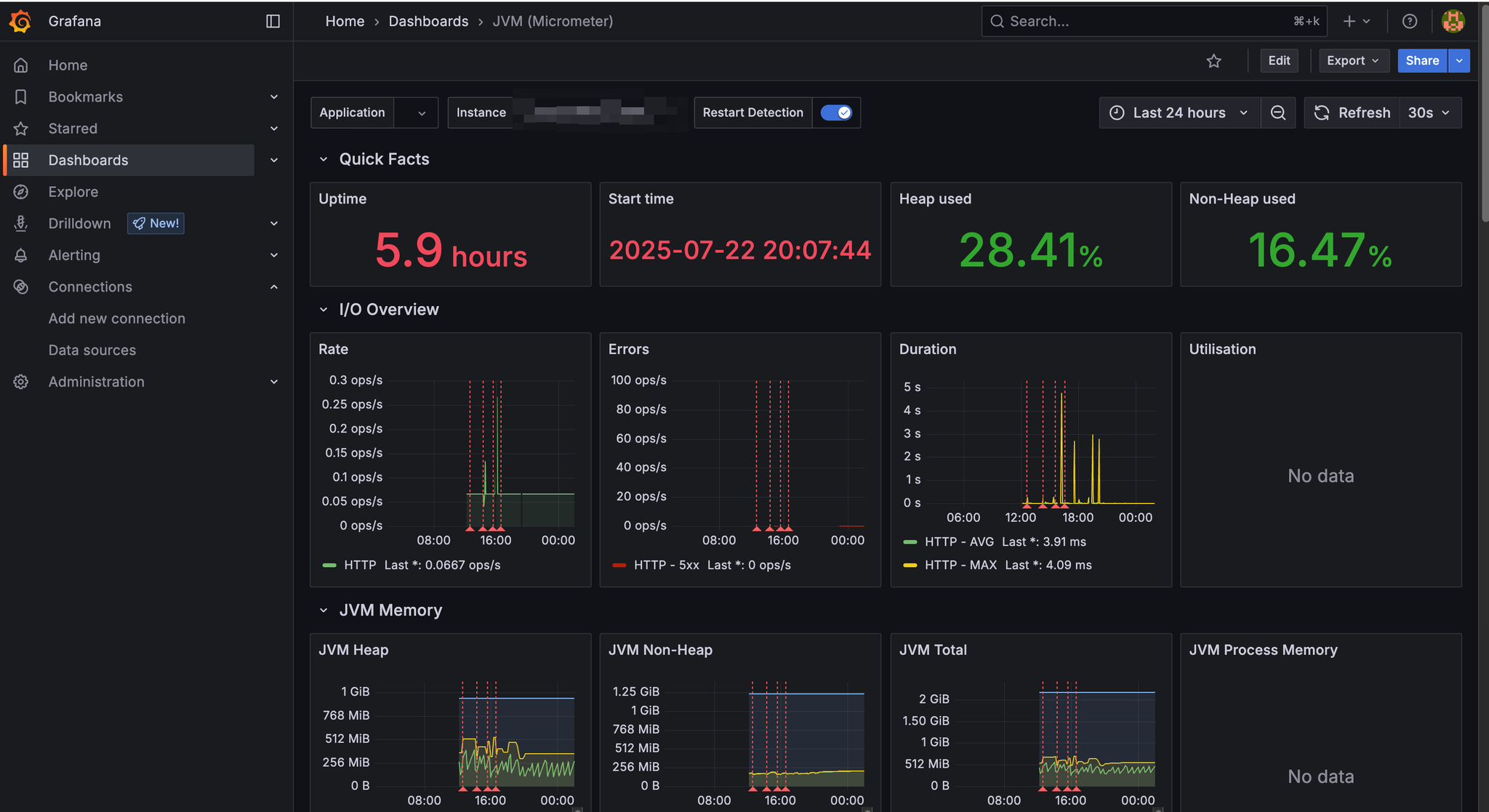This screenshot has height=812, width=1489.
Task: Open the plus New menu
Action: tap(1357, 21)
